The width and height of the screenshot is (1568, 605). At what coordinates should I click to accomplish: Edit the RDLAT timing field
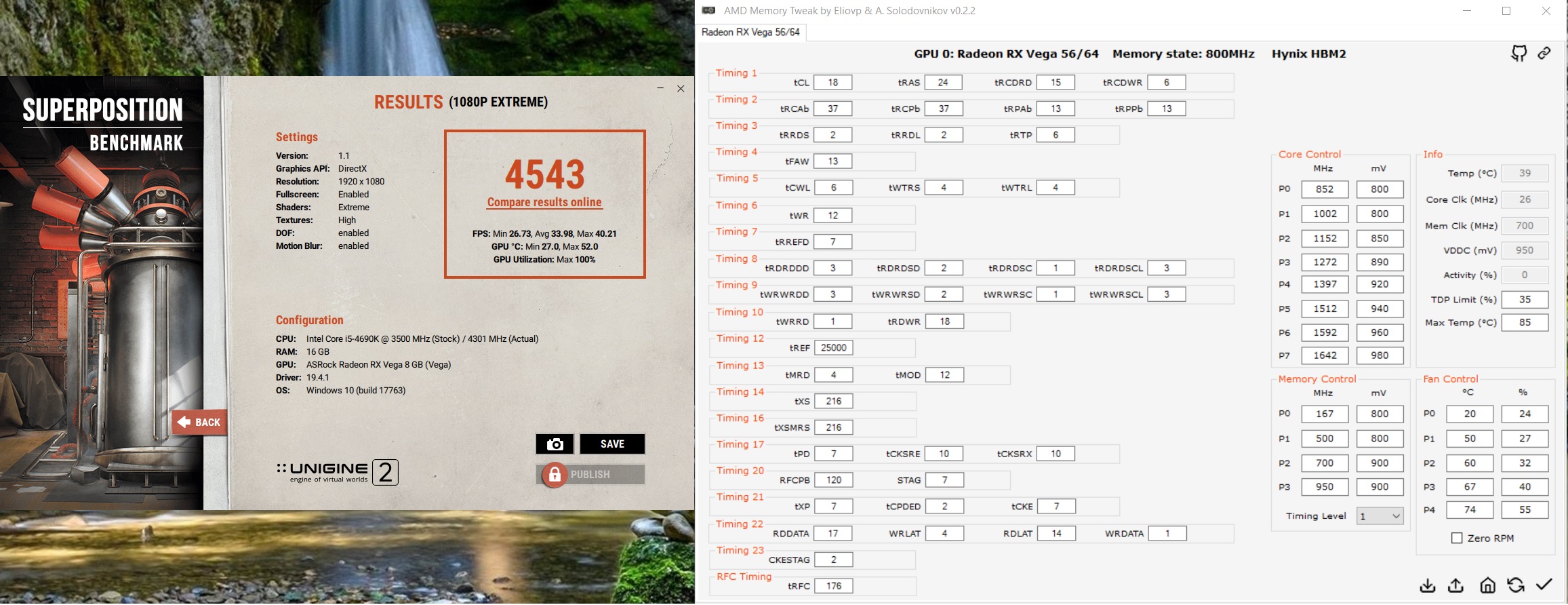1056,534
